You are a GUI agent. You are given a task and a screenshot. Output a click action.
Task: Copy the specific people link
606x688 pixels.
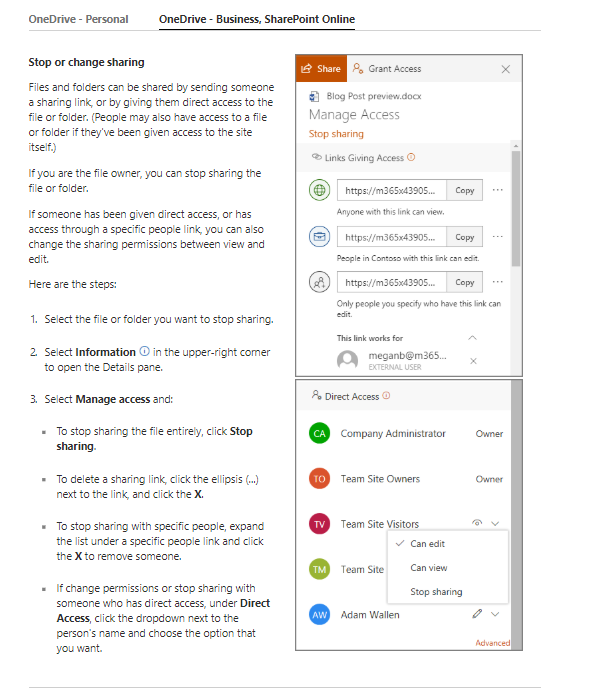coord(465,282)
